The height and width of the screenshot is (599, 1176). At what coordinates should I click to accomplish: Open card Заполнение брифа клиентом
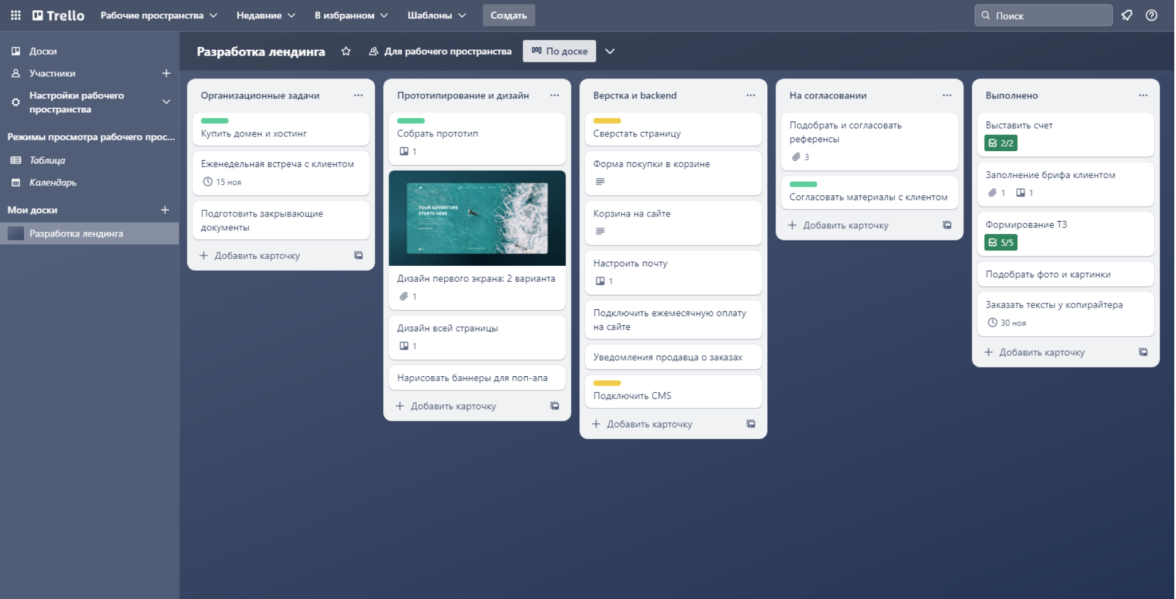(x=1066, y=184)
